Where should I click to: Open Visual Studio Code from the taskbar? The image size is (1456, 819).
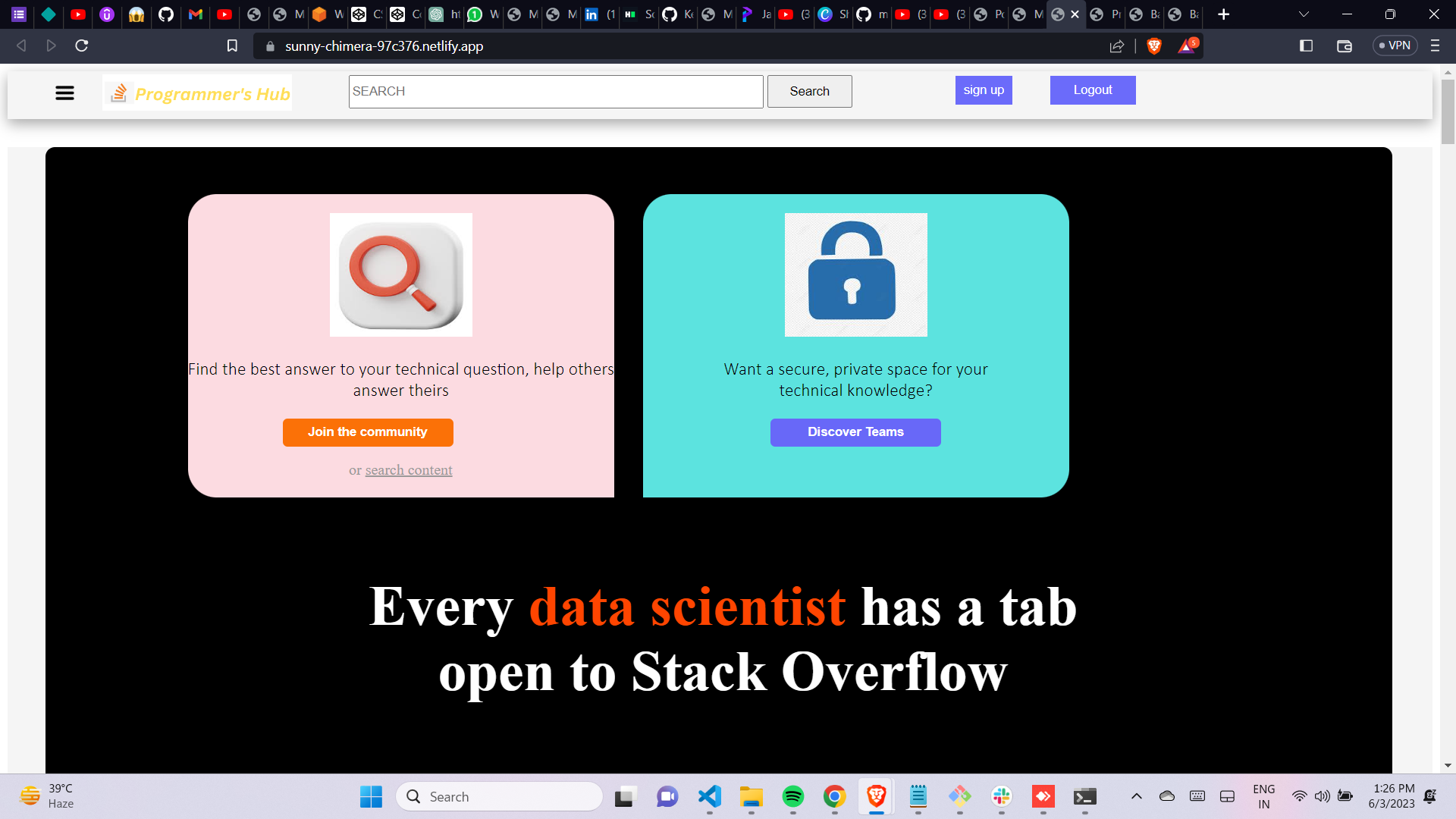[x=709, y=796]
